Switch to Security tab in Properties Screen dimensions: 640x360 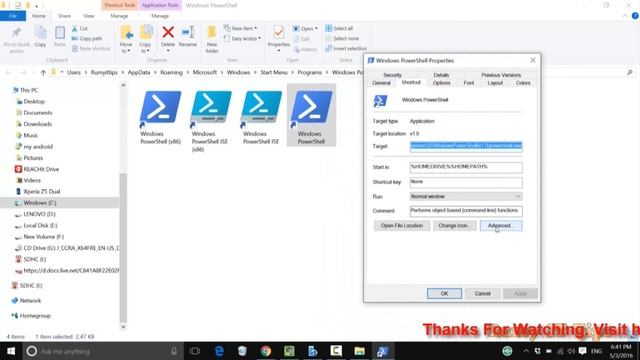pyautogui.click(x=392, y=75)
